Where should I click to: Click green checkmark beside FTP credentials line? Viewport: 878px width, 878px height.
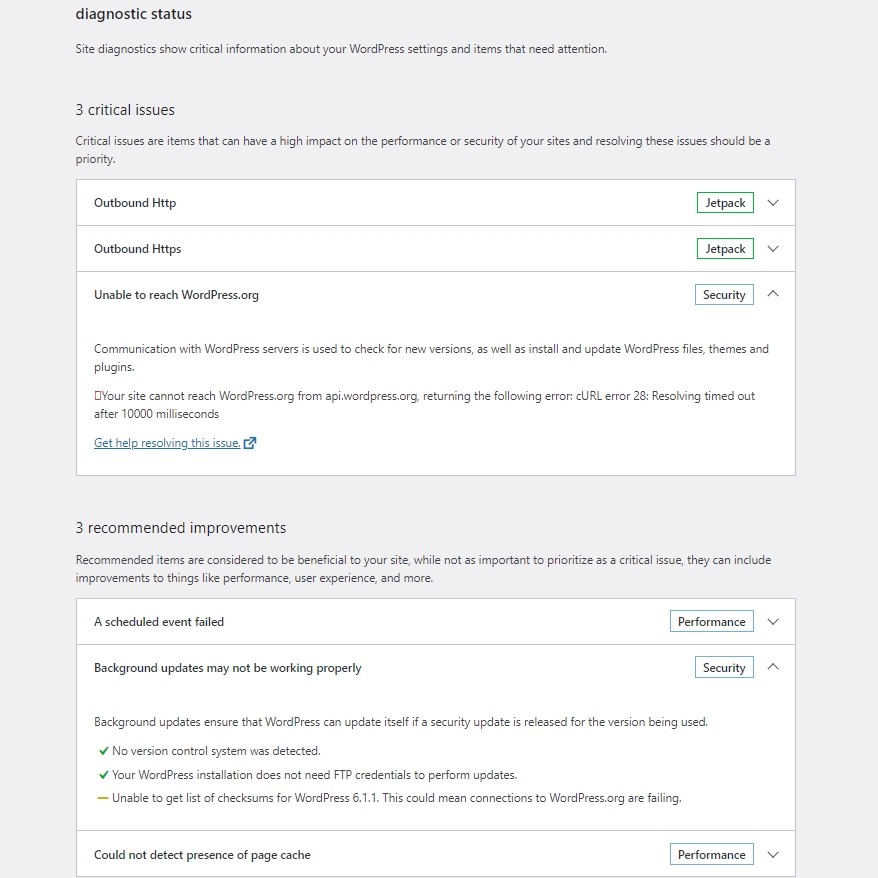[x=103, y=774]
